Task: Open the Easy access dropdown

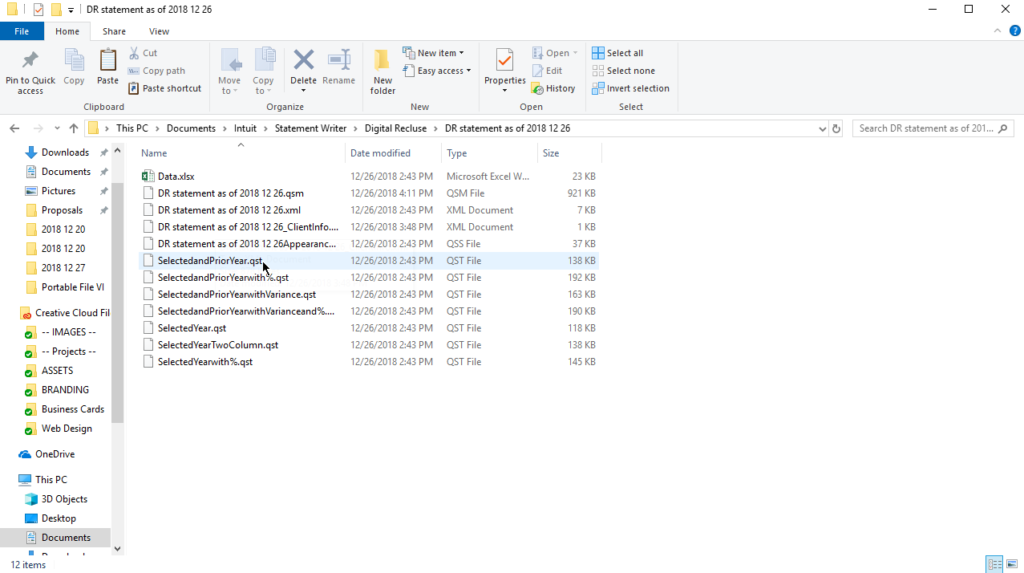Action: click(x=437, y=71)
